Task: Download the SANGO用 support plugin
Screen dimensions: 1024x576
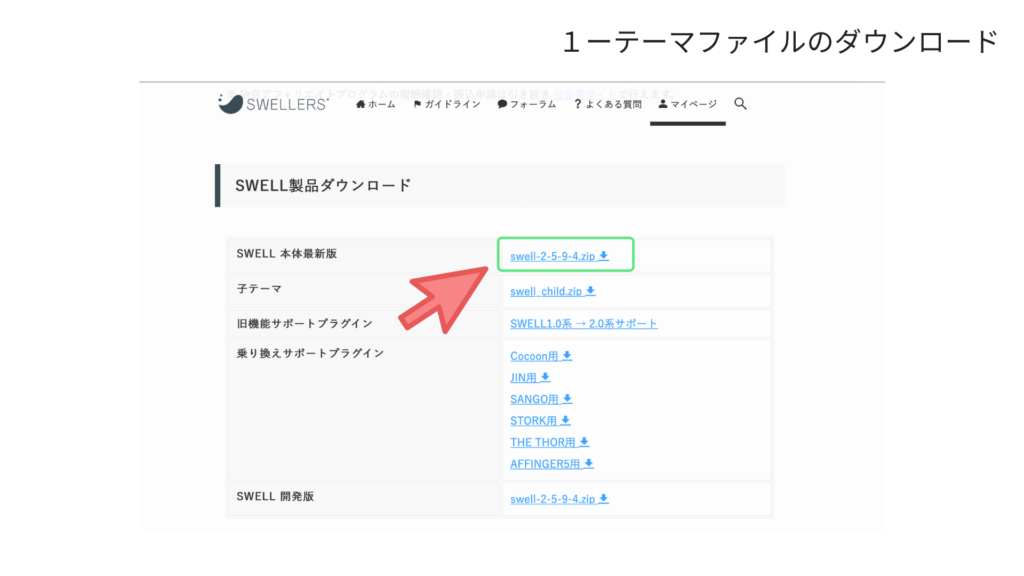Action: (541, 399)
